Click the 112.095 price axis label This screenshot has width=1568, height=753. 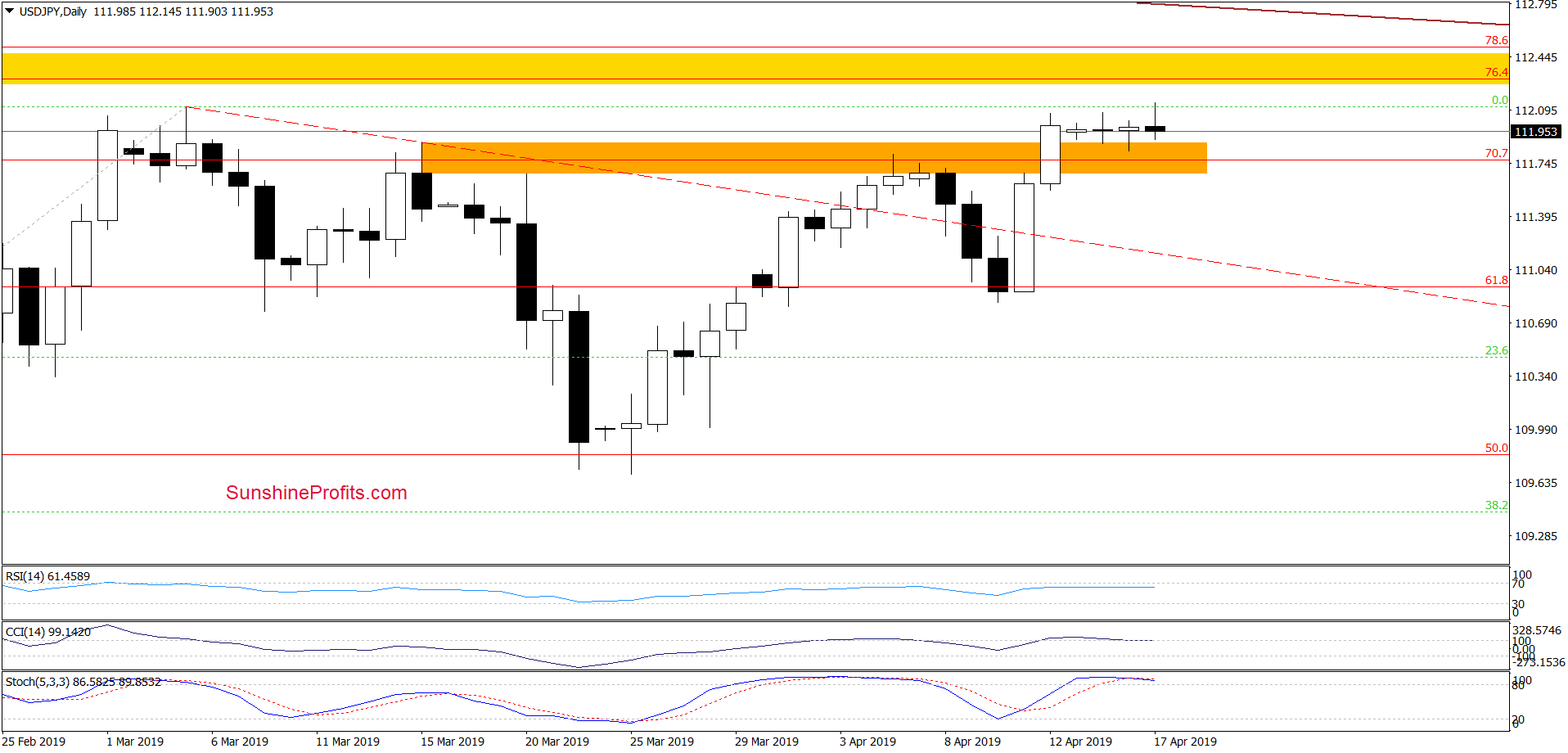(1536, 110)
